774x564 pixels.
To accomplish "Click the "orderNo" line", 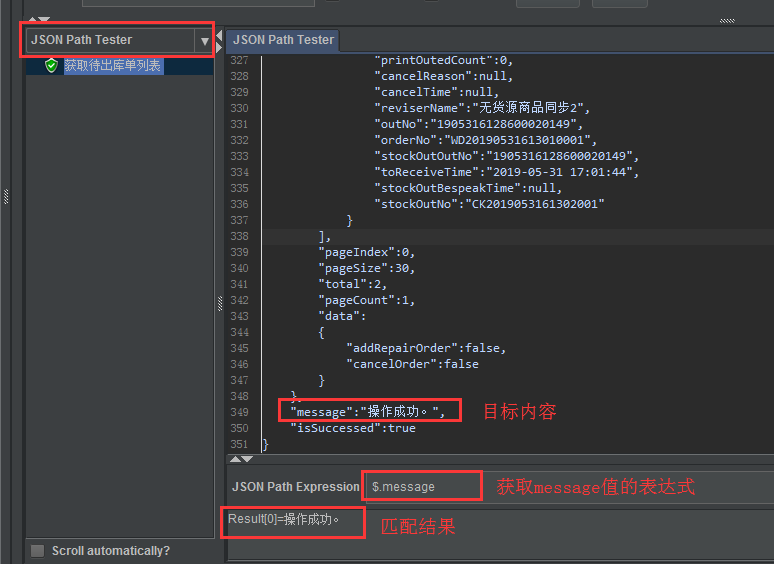I will pos(485,140).
